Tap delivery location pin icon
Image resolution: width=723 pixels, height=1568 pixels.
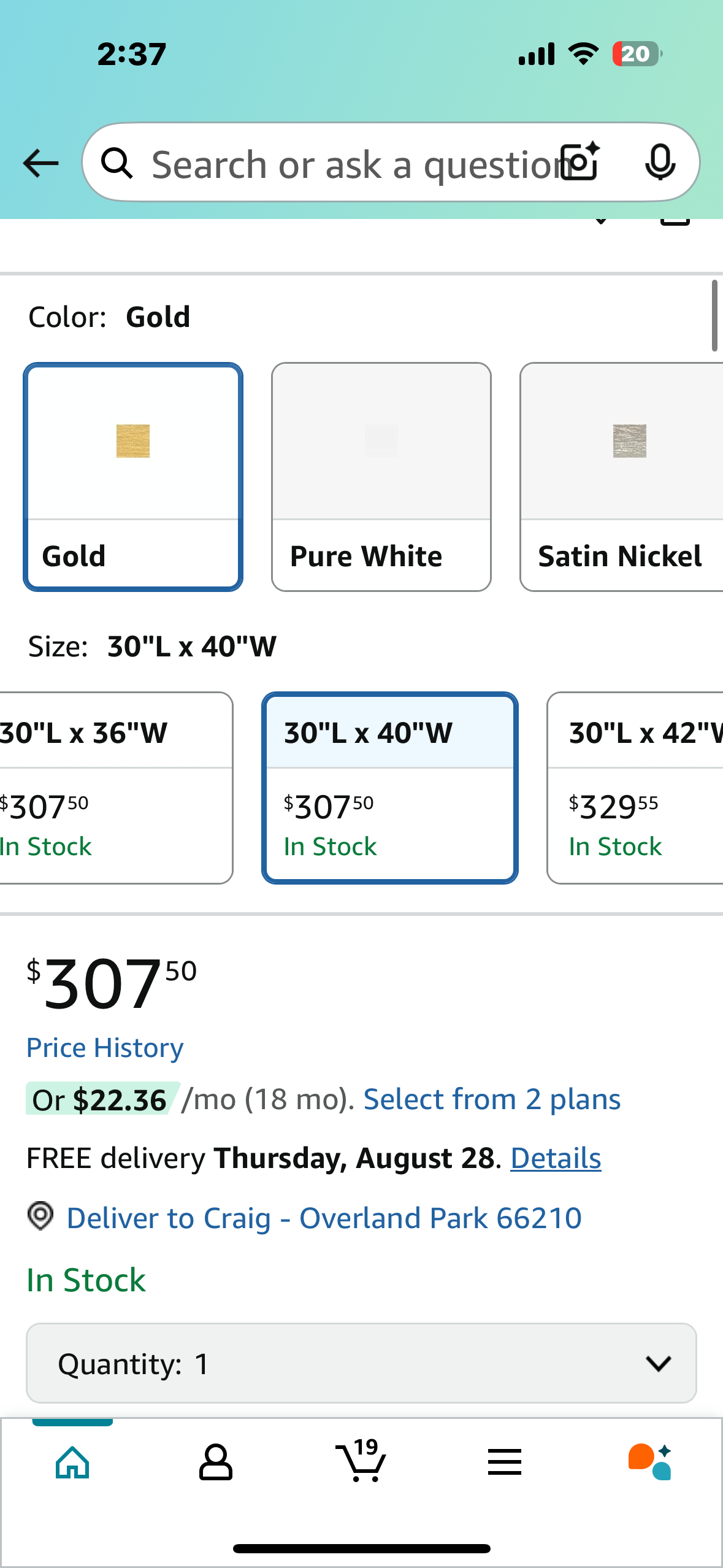[x=40, y=1216]
